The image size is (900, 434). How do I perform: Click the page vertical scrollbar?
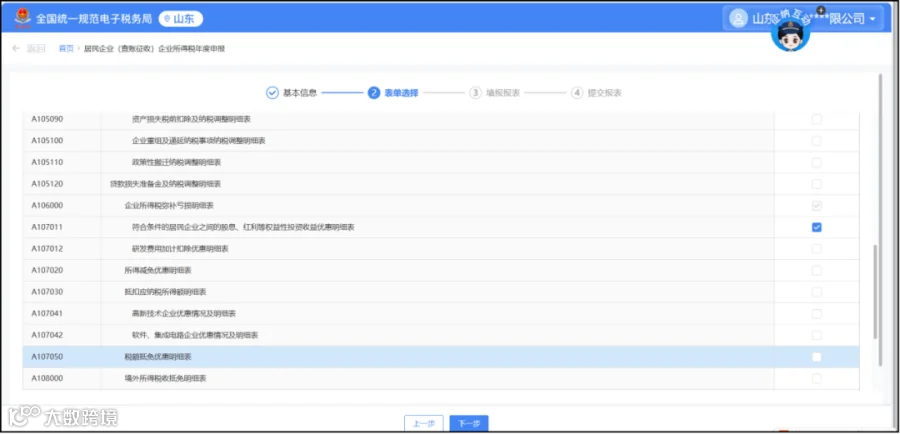pos(880,220)
